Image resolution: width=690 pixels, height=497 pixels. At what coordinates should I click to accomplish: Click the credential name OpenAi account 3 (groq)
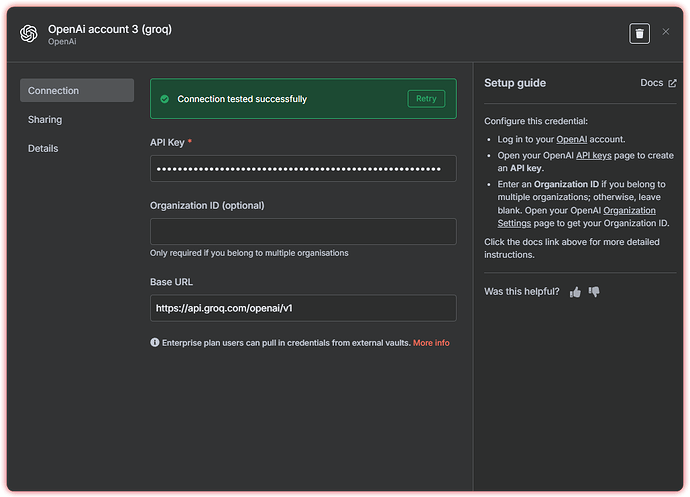click(110, 29)
